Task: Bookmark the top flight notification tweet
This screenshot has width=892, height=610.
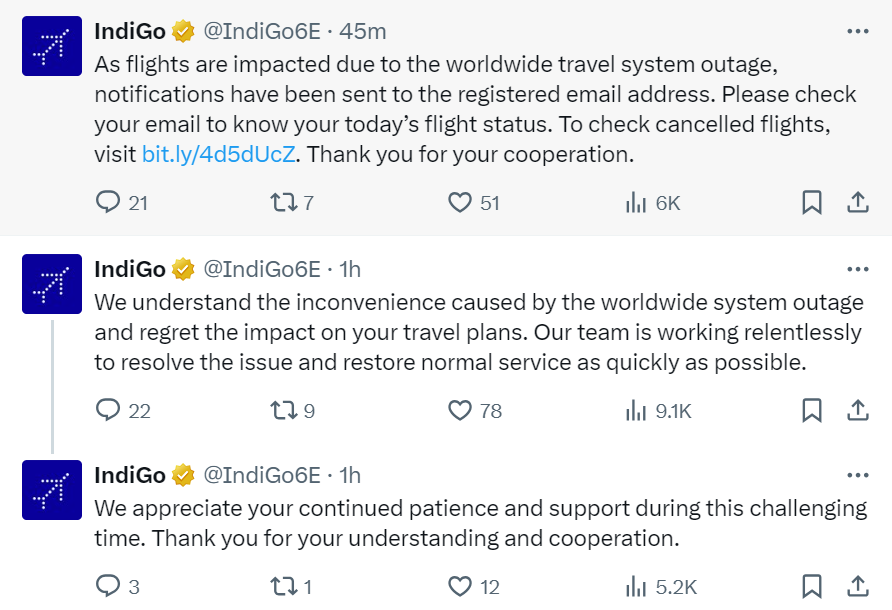Action: pyautogui.click(x=812, y=202)
